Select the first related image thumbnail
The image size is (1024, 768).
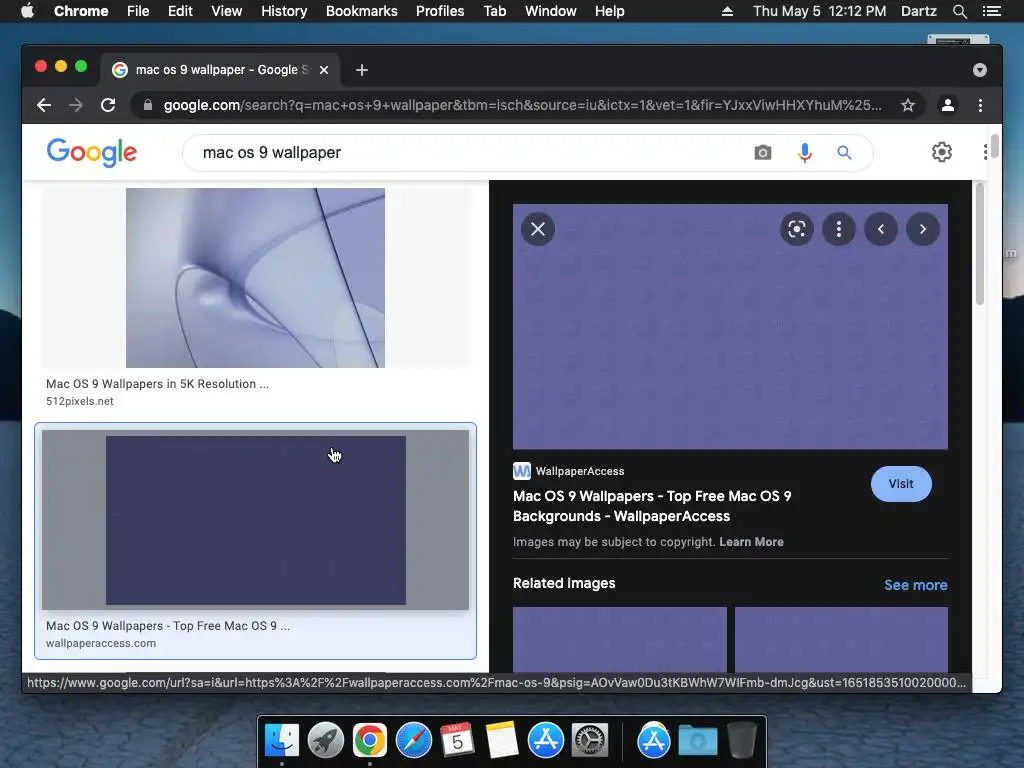click(x=620, y=640)
